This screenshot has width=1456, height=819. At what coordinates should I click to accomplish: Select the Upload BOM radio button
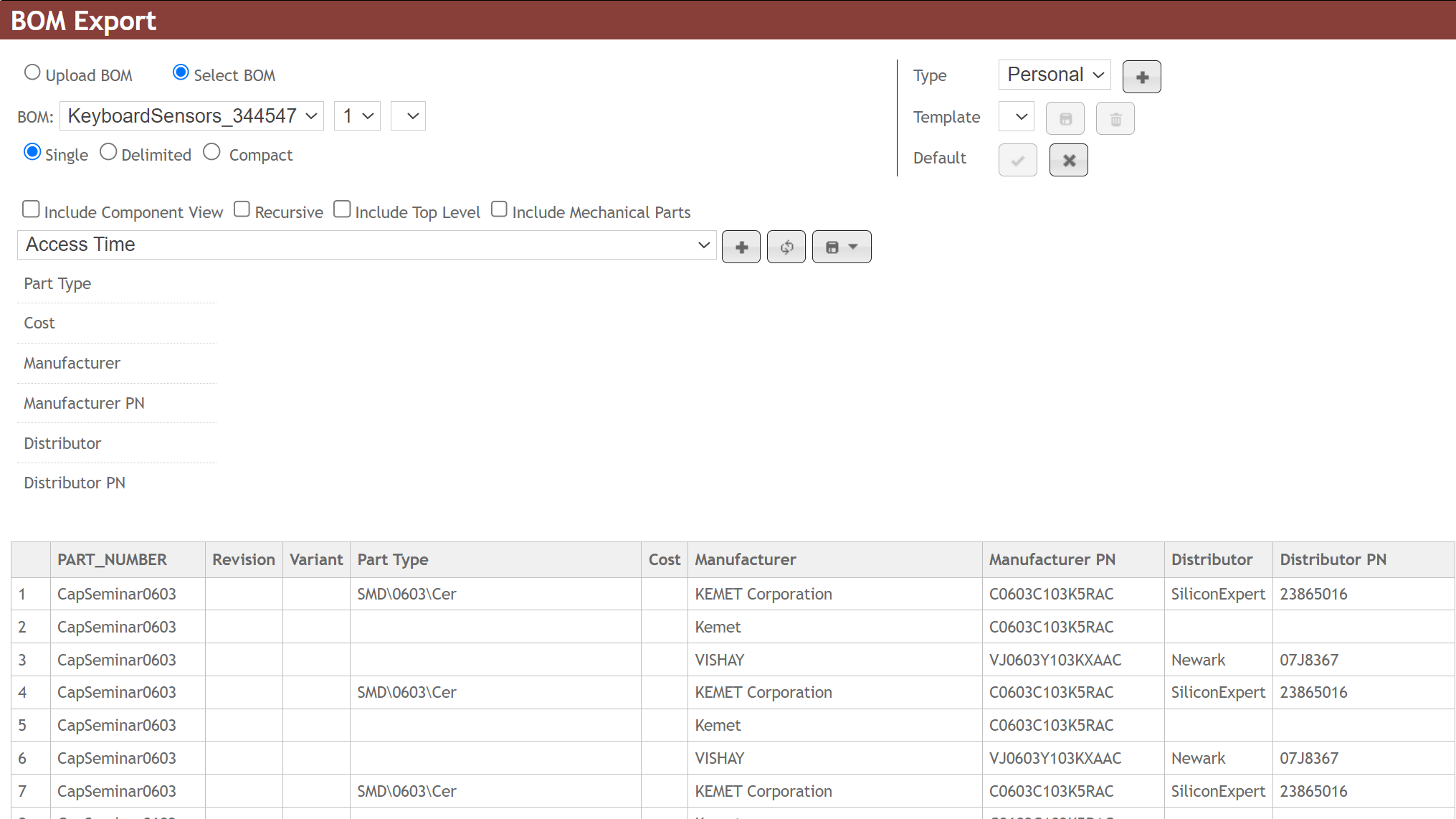(32, 72)
